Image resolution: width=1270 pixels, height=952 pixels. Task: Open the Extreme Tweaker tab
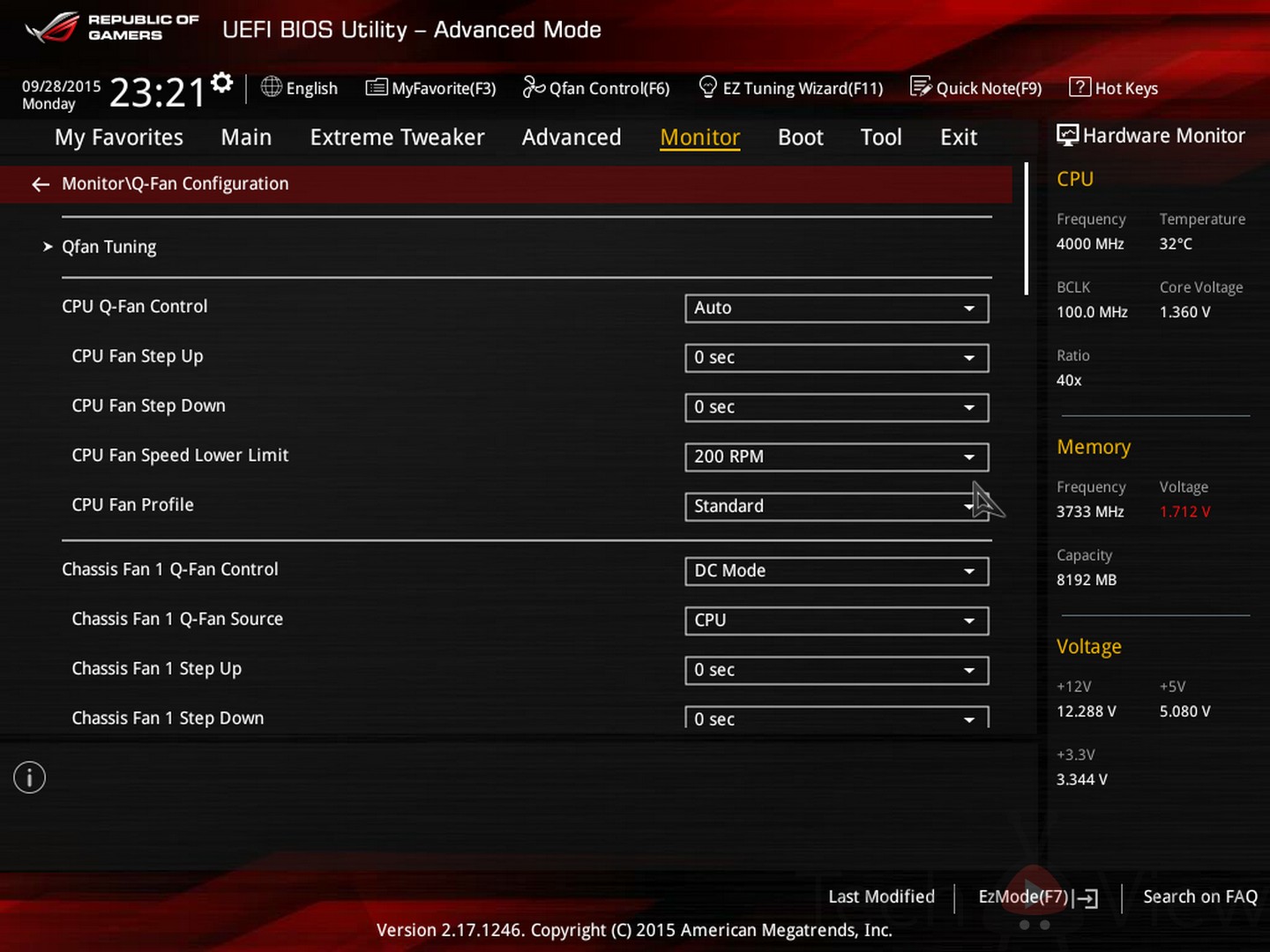coord(397,138)
